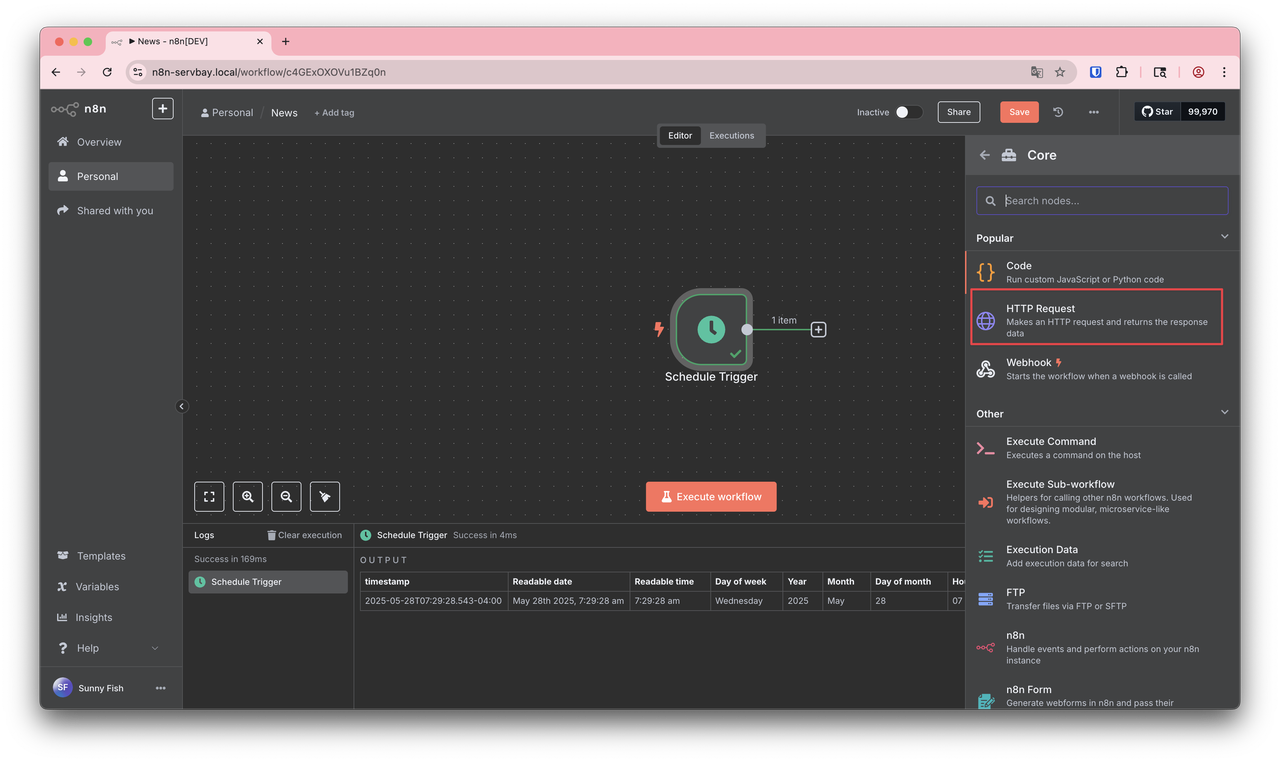The image size is (1280, 762).
Task: Add the n8n node
Action: 1102,648
